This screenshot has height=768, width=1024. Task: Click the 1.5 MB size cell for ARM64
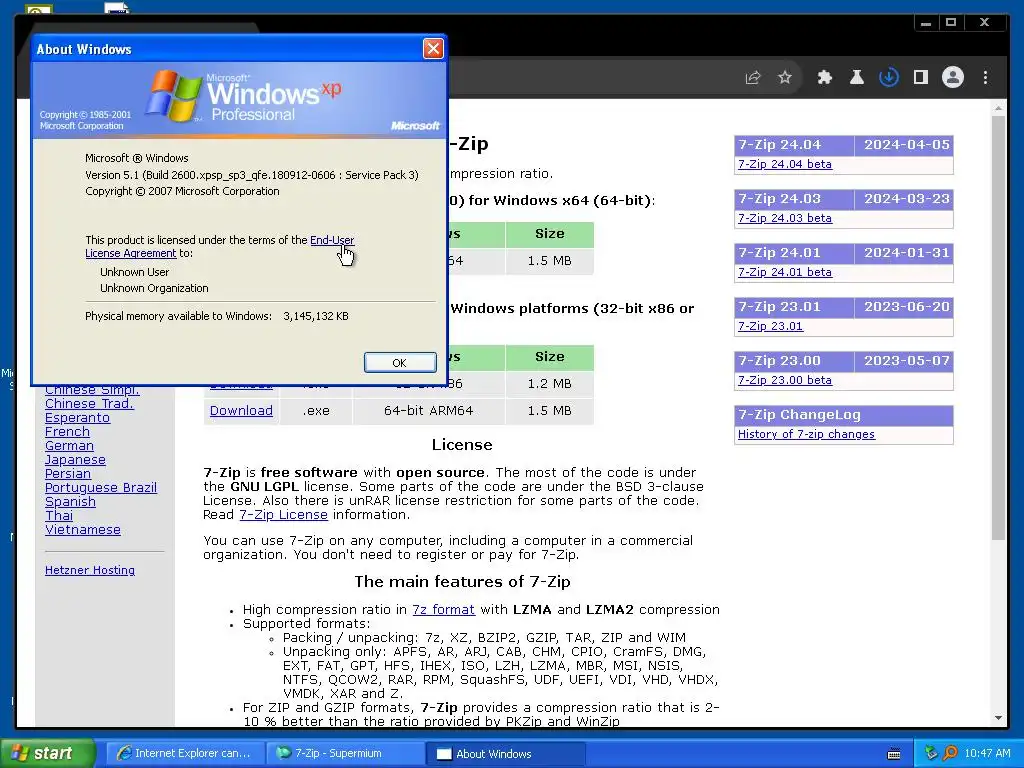point(549,411)
